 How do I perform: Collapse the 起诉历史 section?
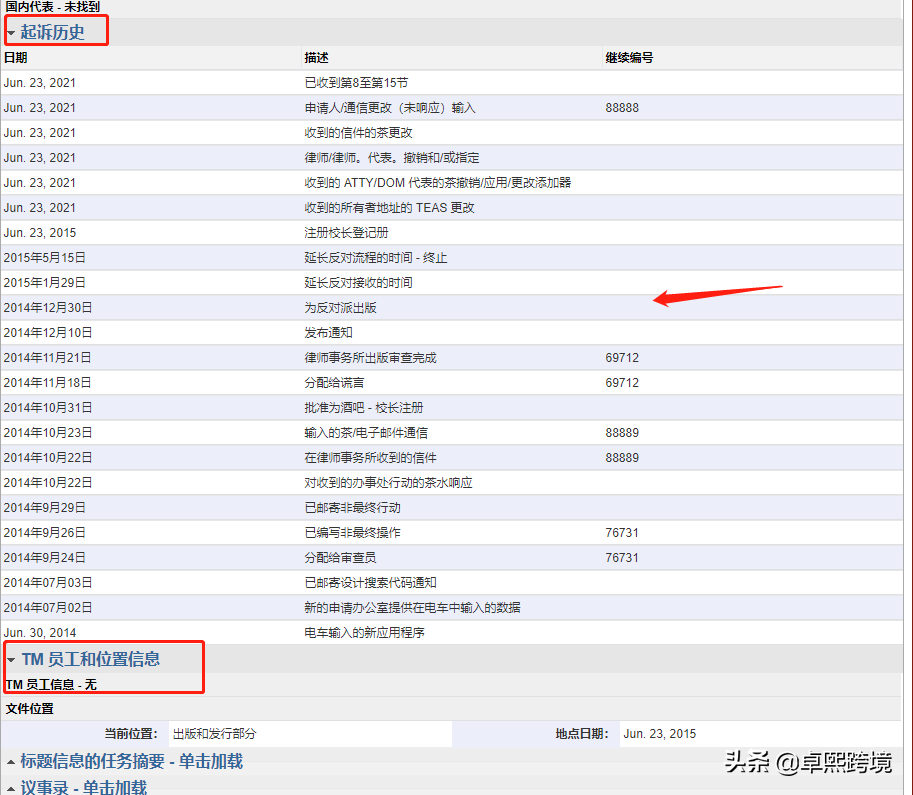coord(52,32)
